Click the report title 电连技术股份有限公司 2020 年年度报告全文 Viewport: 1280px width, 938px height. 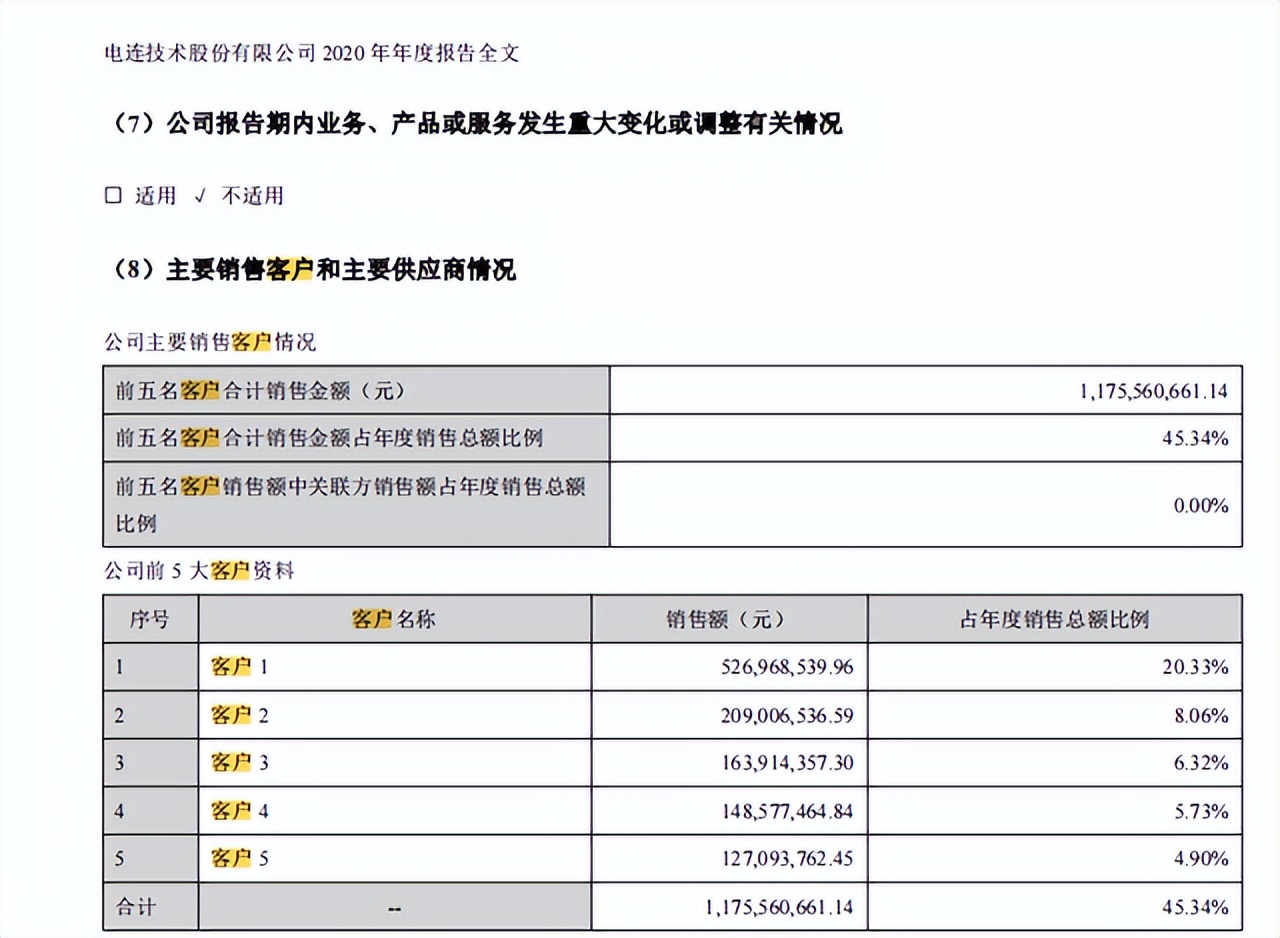click(311, 54)
